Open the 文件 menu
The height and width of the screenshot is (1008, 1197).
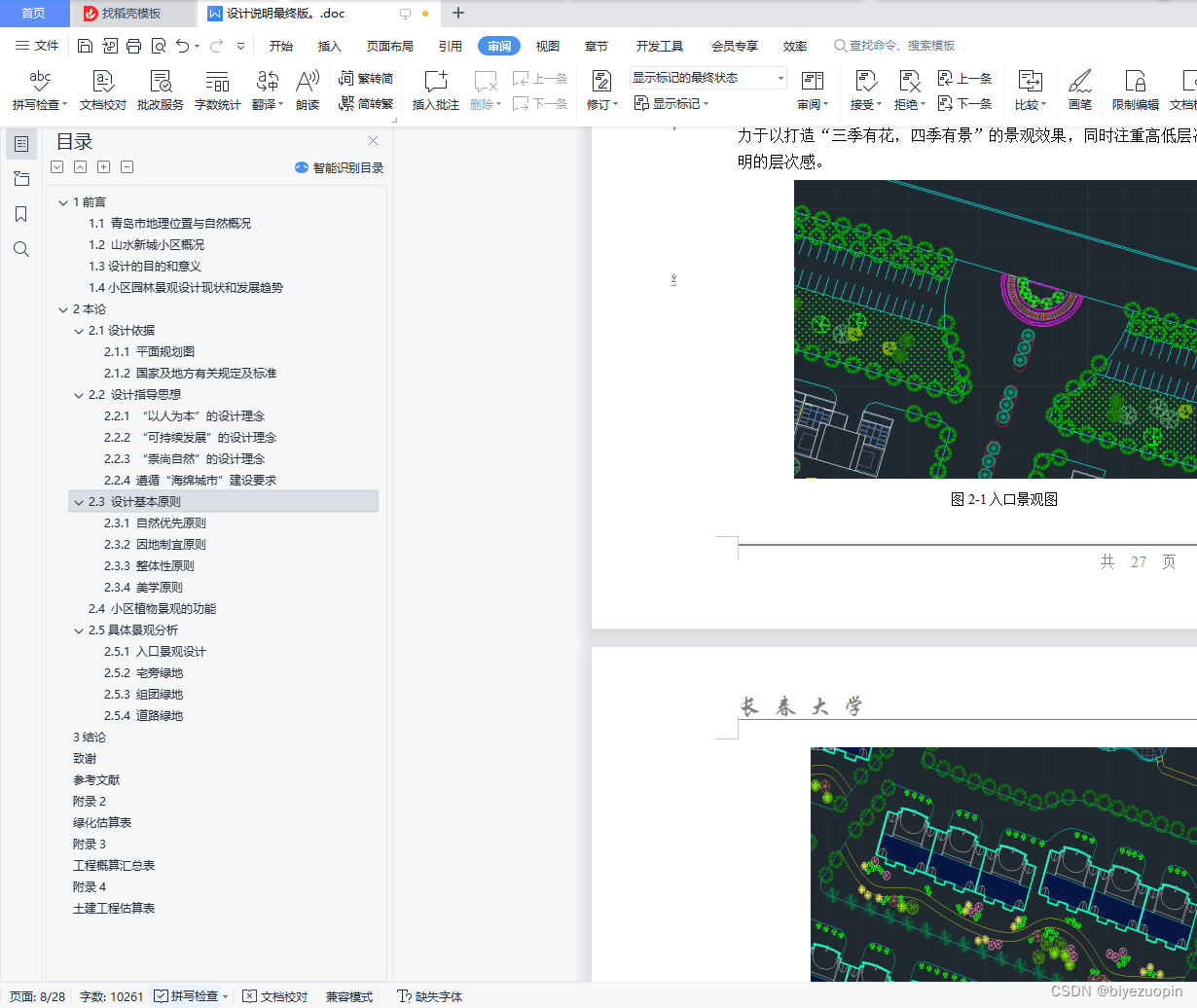[x=37, y=46]
